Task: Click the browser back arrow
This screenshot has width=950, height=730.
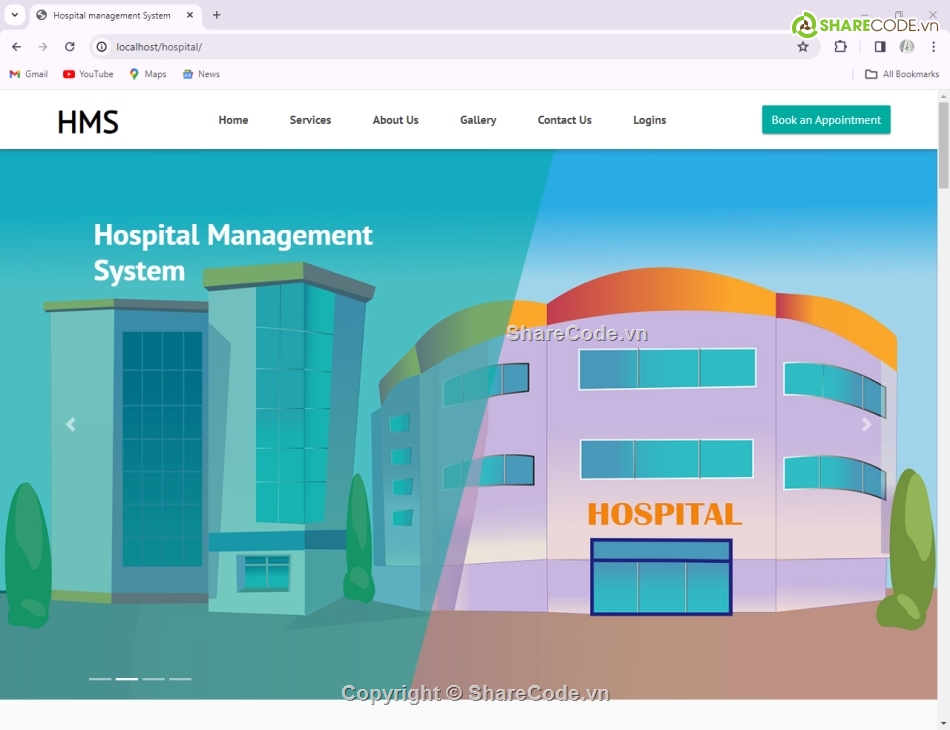Action: click(x=16, y=47)
